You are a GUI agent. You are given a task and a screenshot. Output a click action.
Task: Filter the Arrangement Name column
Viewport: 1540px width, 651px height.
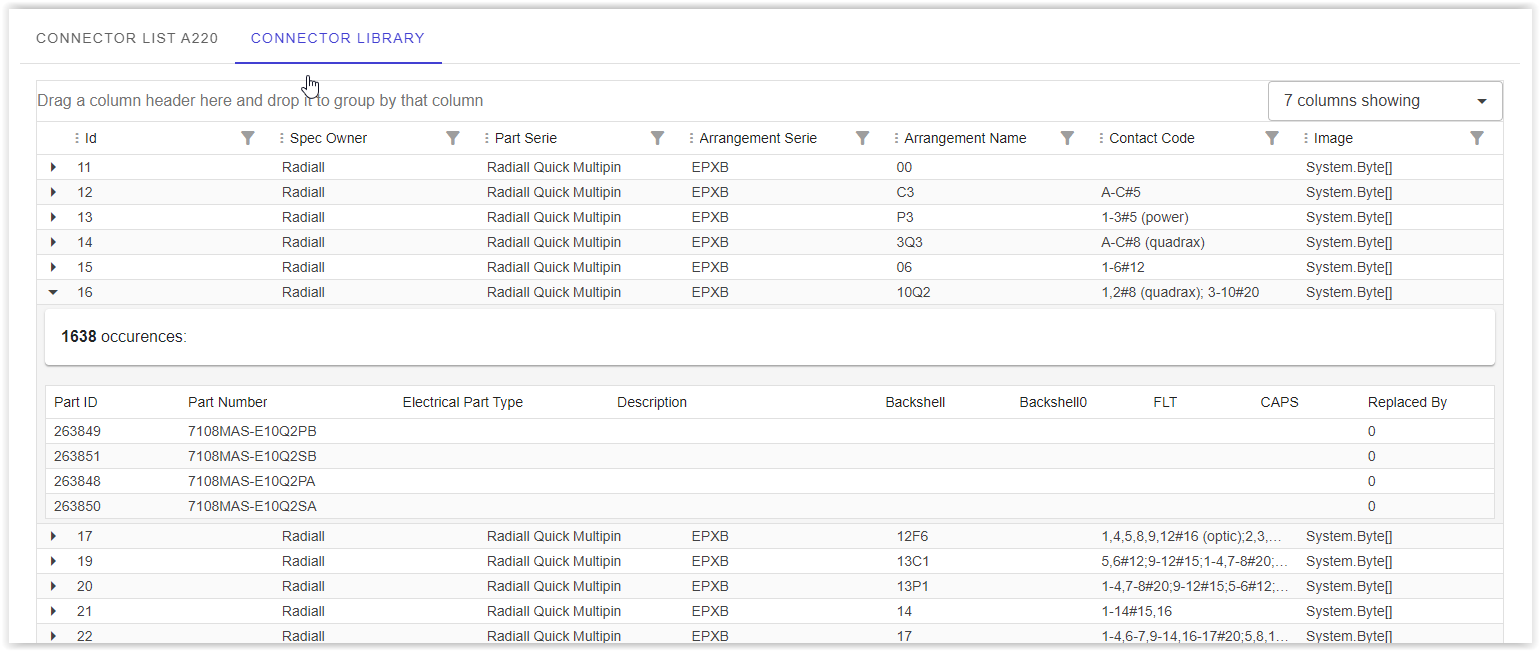[1067, 137]
